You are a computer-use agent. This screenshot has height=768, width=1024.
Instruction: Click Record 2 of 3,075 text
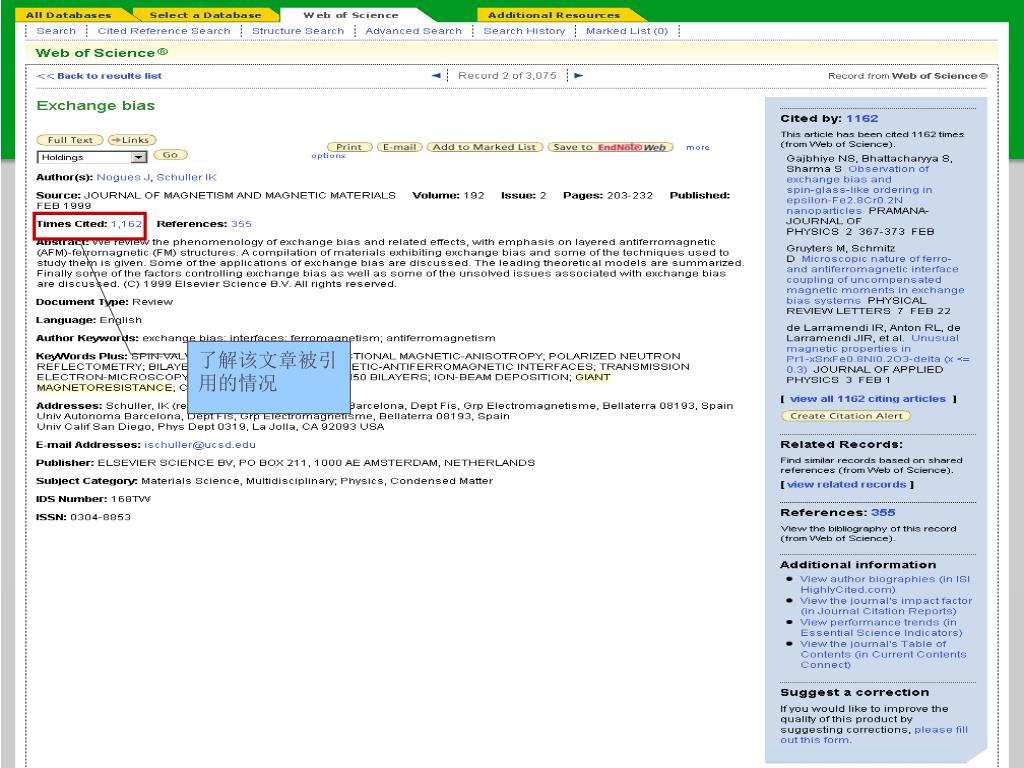pos(507,76)
